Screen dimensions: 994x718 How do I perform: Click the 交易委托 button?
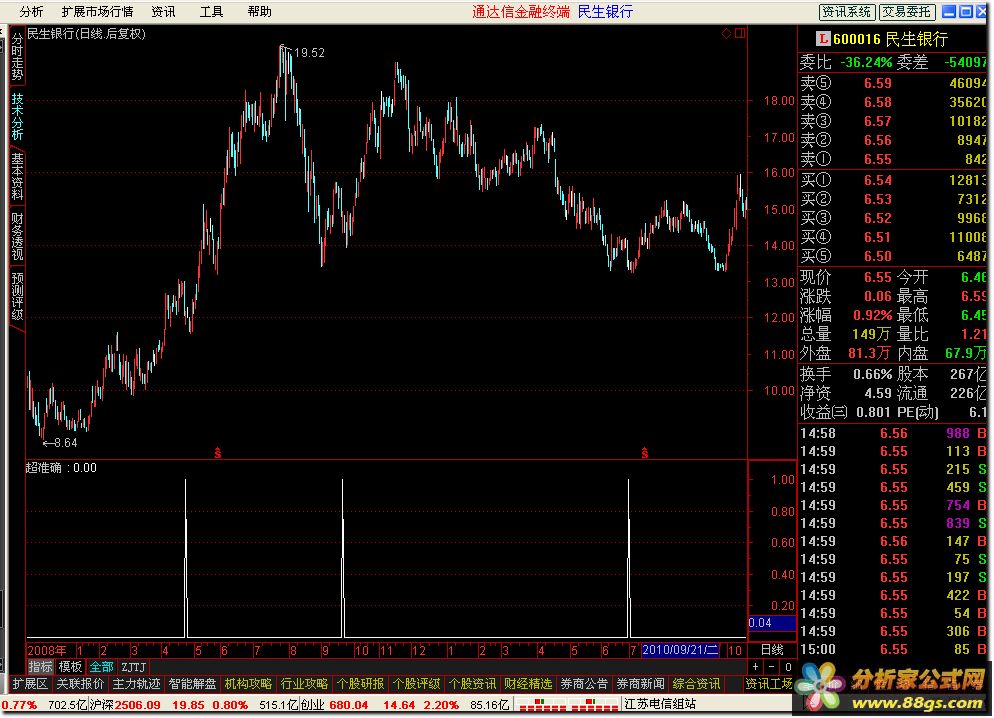[907, 11]
